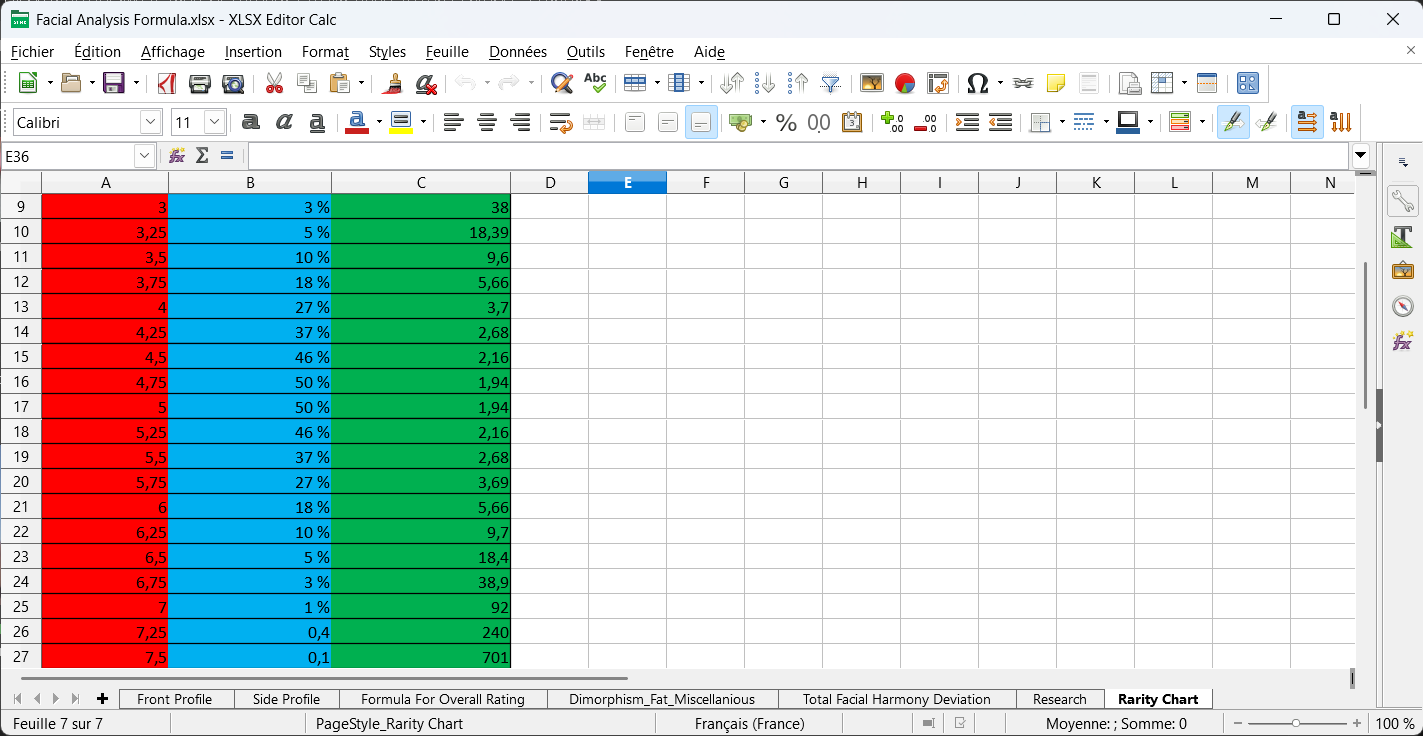Switch to Front Profile sheet tab

175,699
